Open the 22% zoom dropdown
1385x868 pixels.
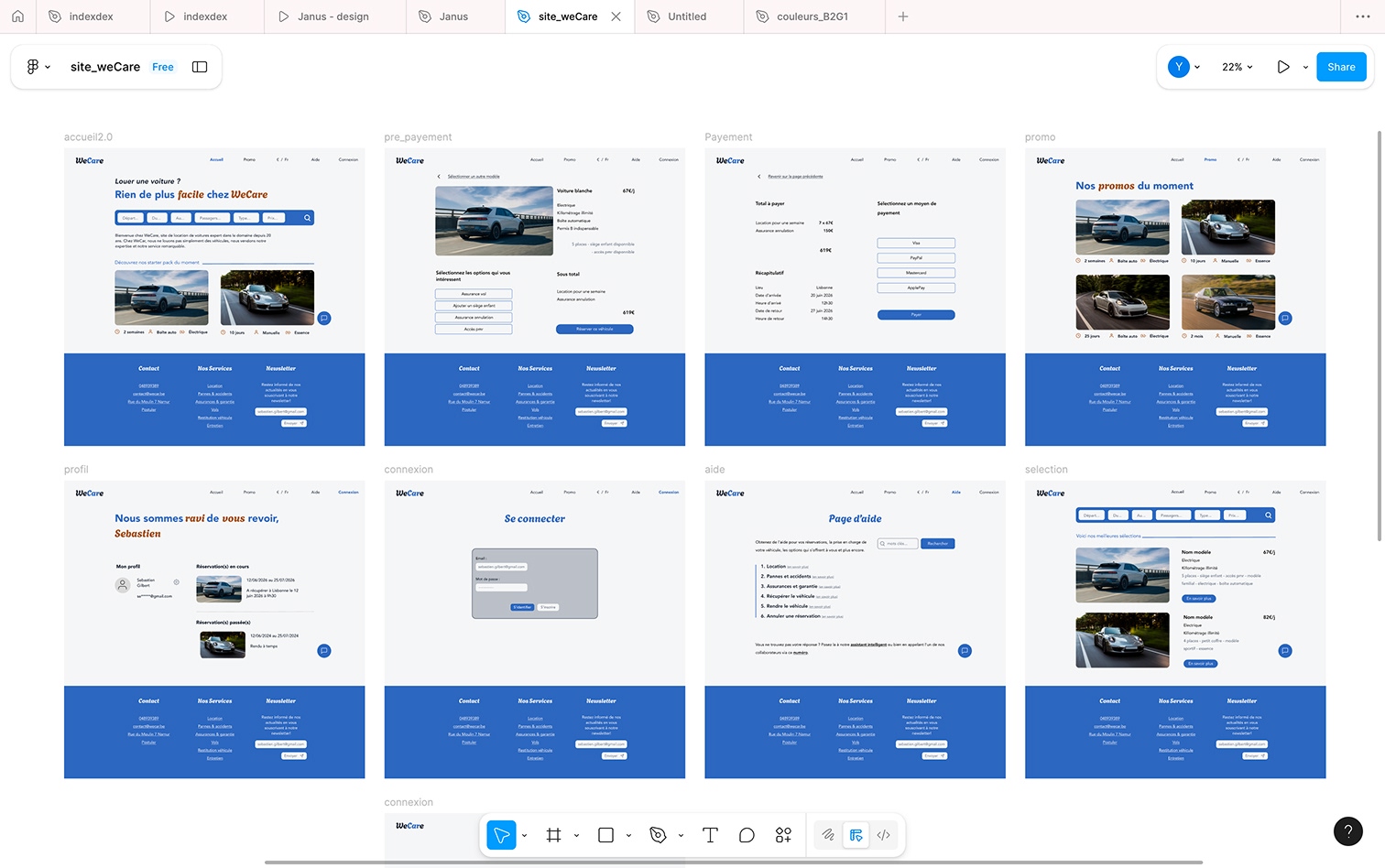click(1237, 67)
